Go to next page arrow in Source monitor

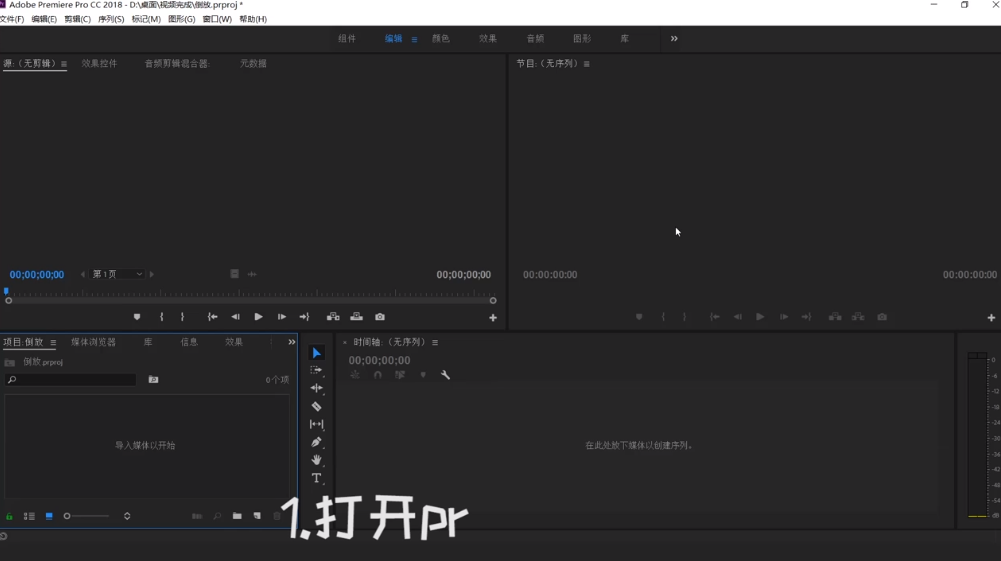click(x=151, y=274)
